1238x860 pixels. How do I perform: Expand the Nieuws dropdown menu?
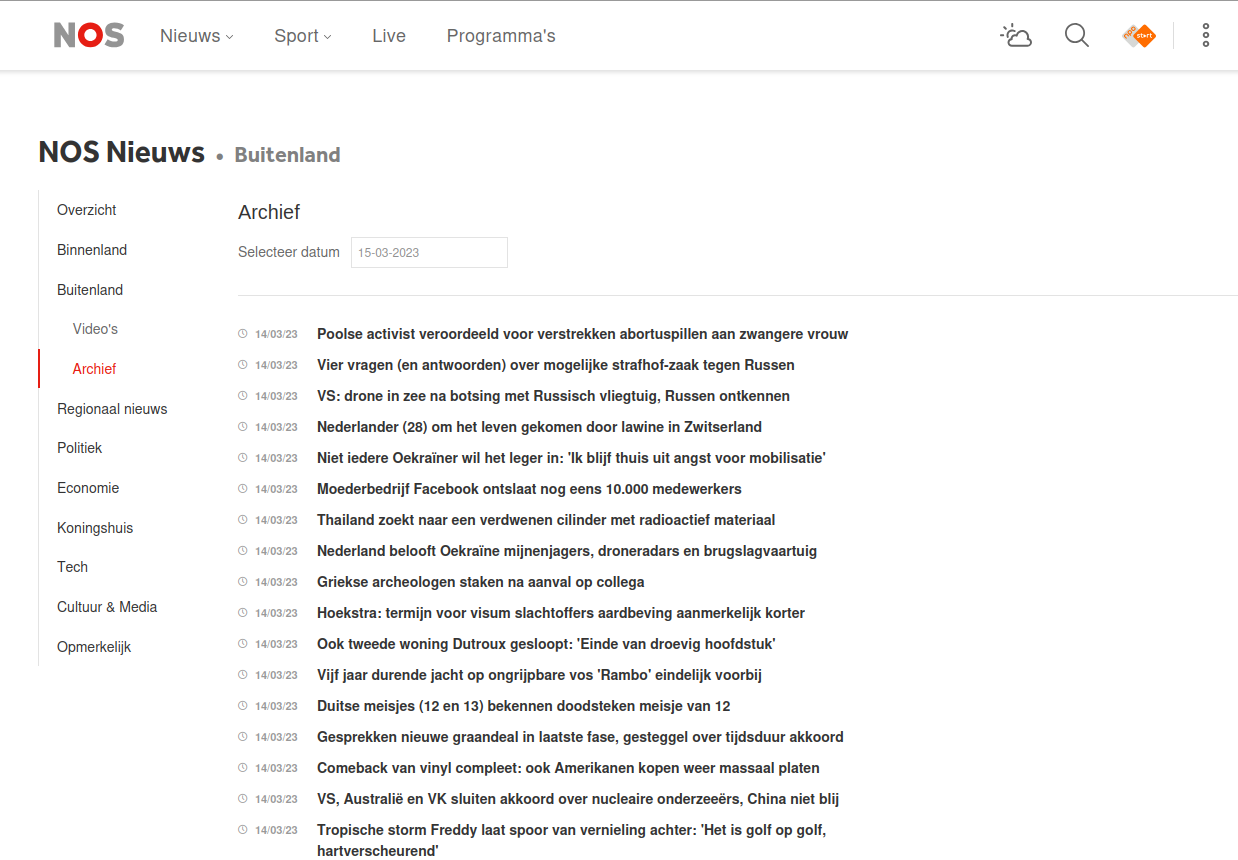coord(196,36)
